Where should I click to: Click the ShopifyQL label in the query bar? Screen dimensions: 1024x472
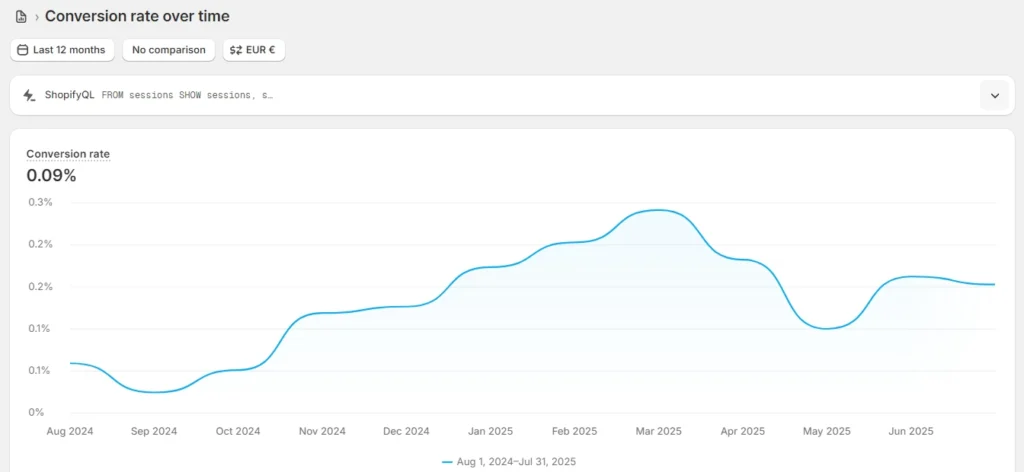click(69, 95)
